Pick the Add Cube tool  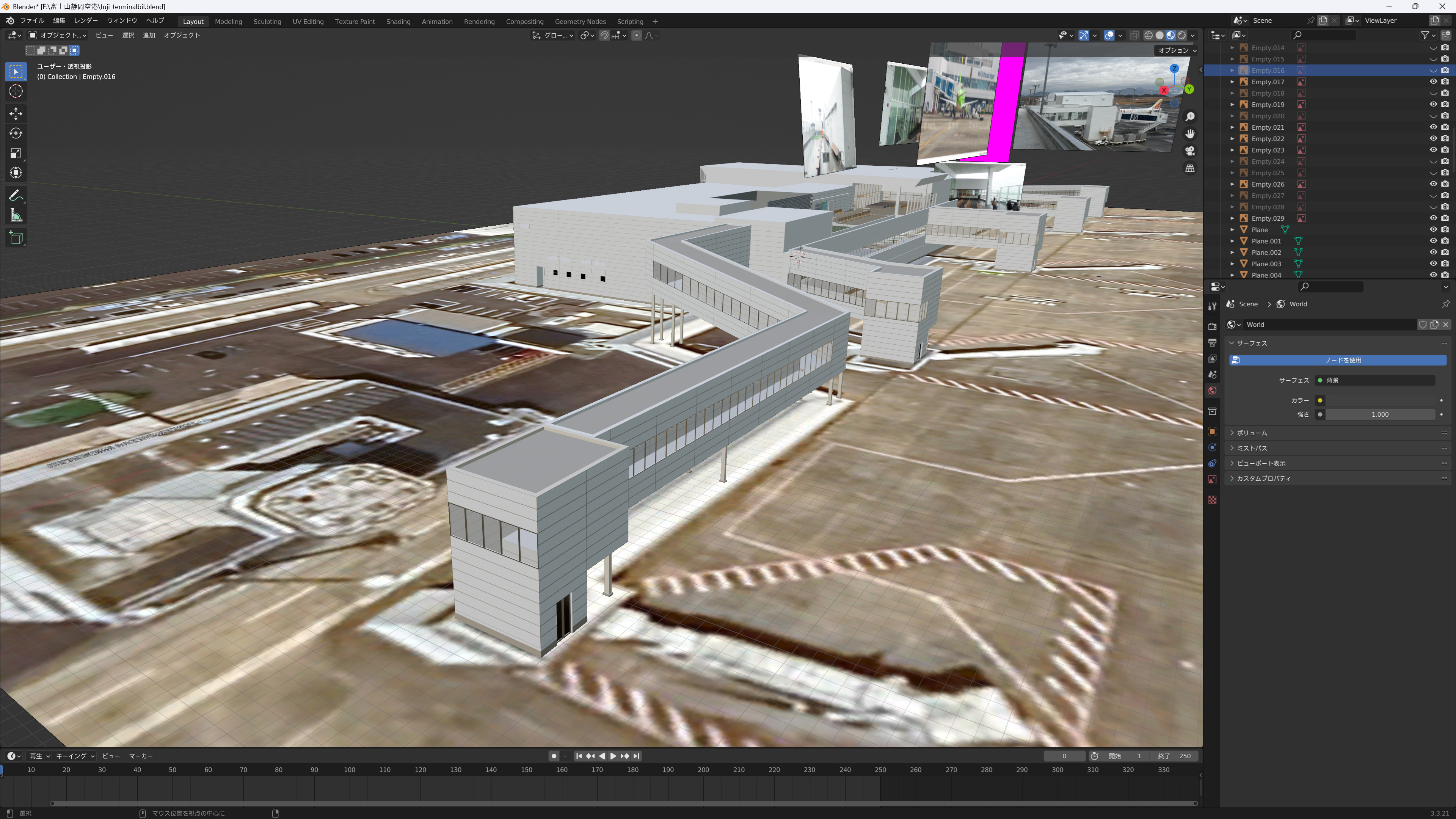coord(16,238)
